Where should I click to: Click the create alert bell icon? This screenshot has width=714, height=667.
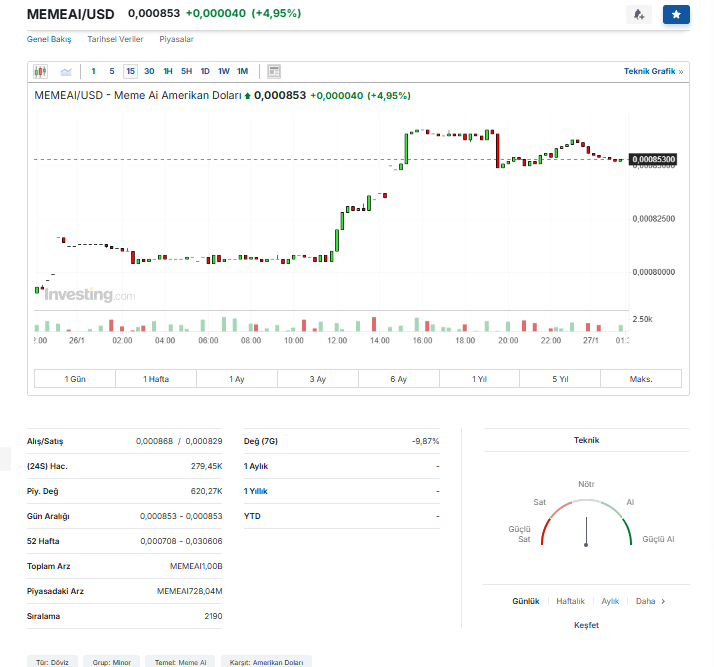[639, 15]
